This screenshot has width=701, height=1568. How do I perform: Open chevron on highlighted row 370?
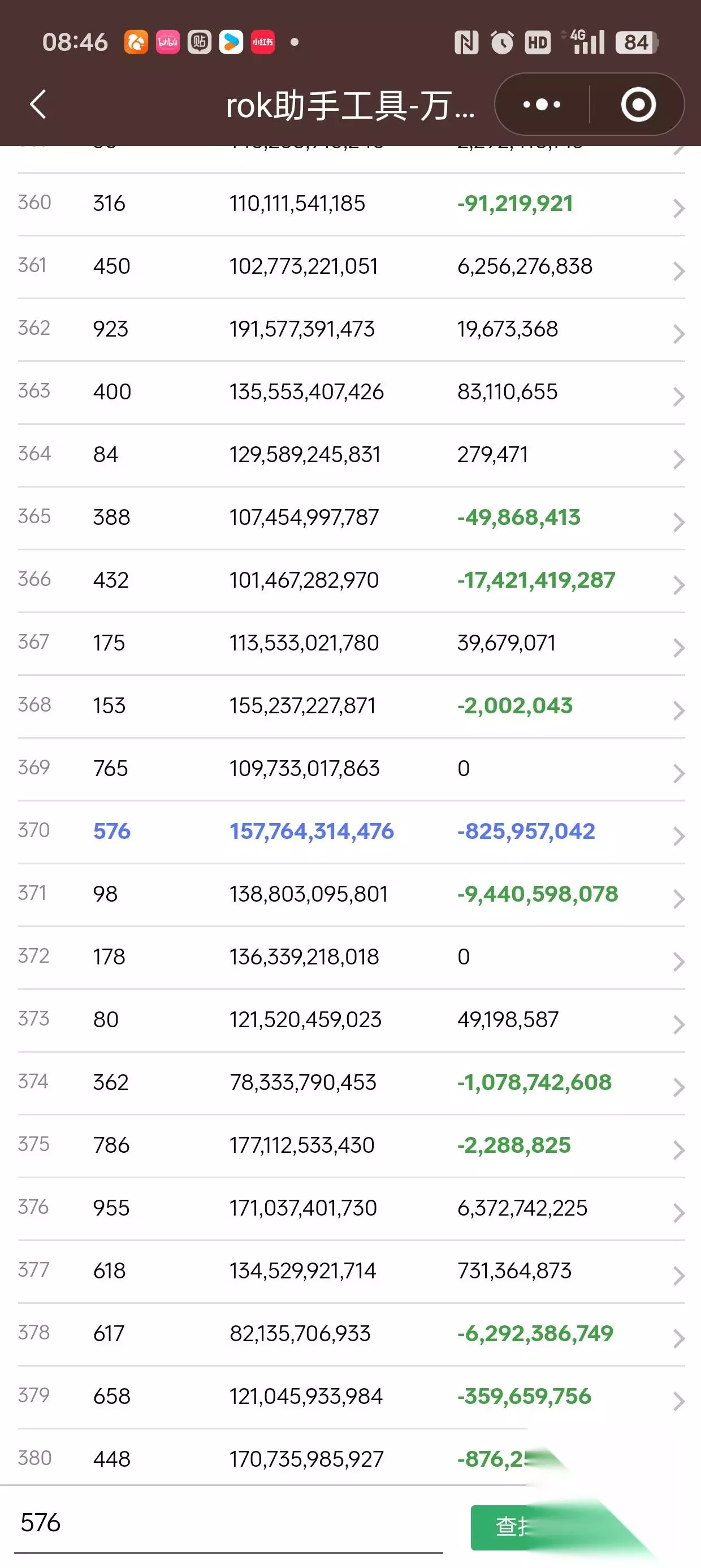(x=678, y=837)
